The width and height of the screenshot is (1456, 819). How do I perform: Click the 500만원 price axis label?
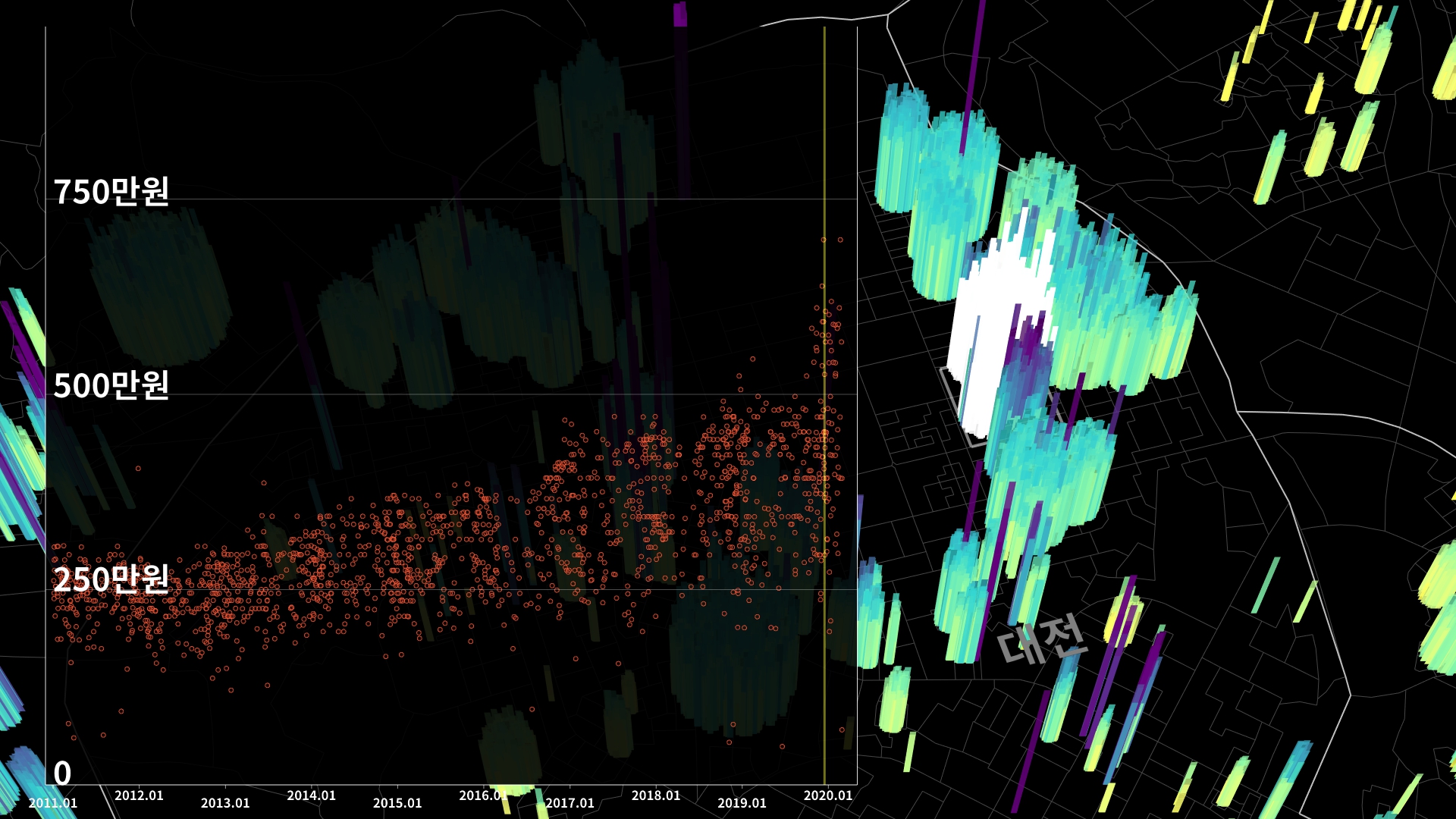(x=111, y=386)
